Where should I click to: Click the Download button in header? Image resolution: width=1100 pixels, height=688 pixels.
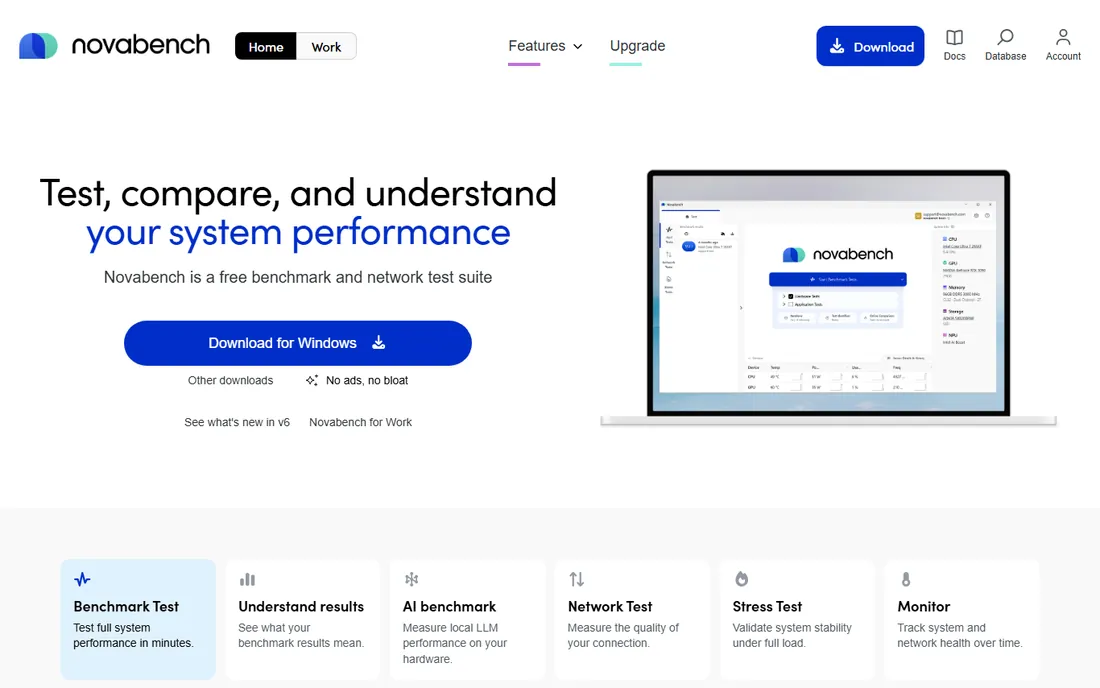(870, 46)
